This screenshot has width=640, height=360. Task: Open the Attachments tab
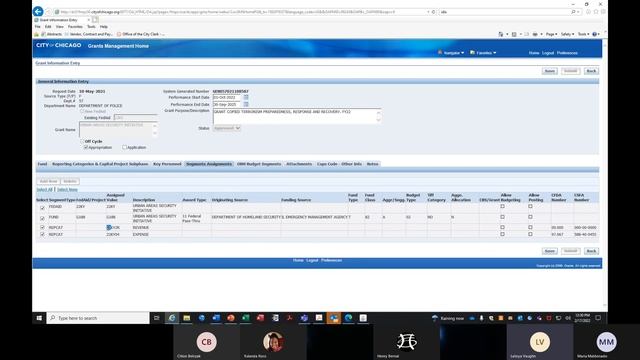299,164
